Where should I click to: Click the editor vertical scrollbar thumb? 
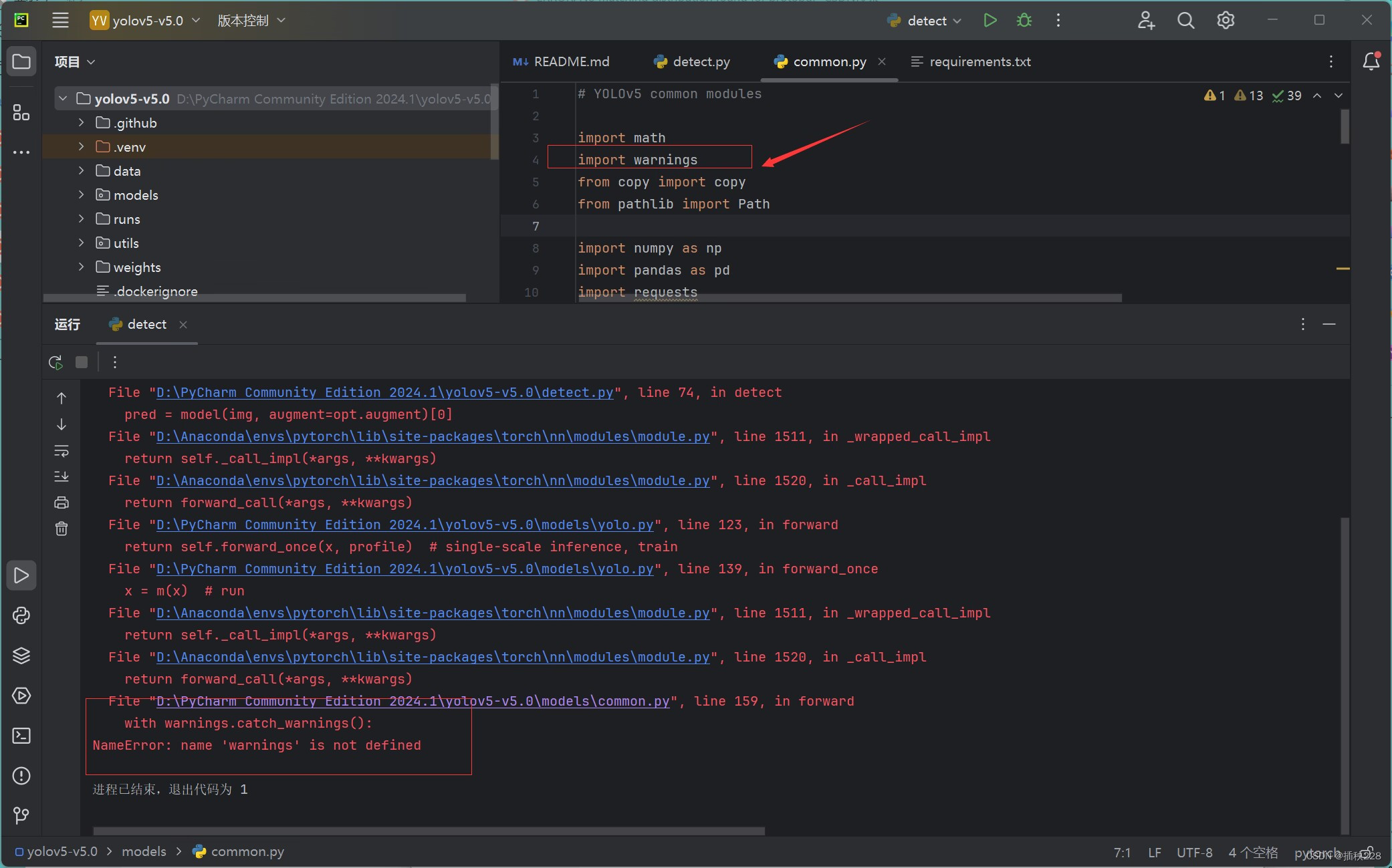pos(1345,126)
